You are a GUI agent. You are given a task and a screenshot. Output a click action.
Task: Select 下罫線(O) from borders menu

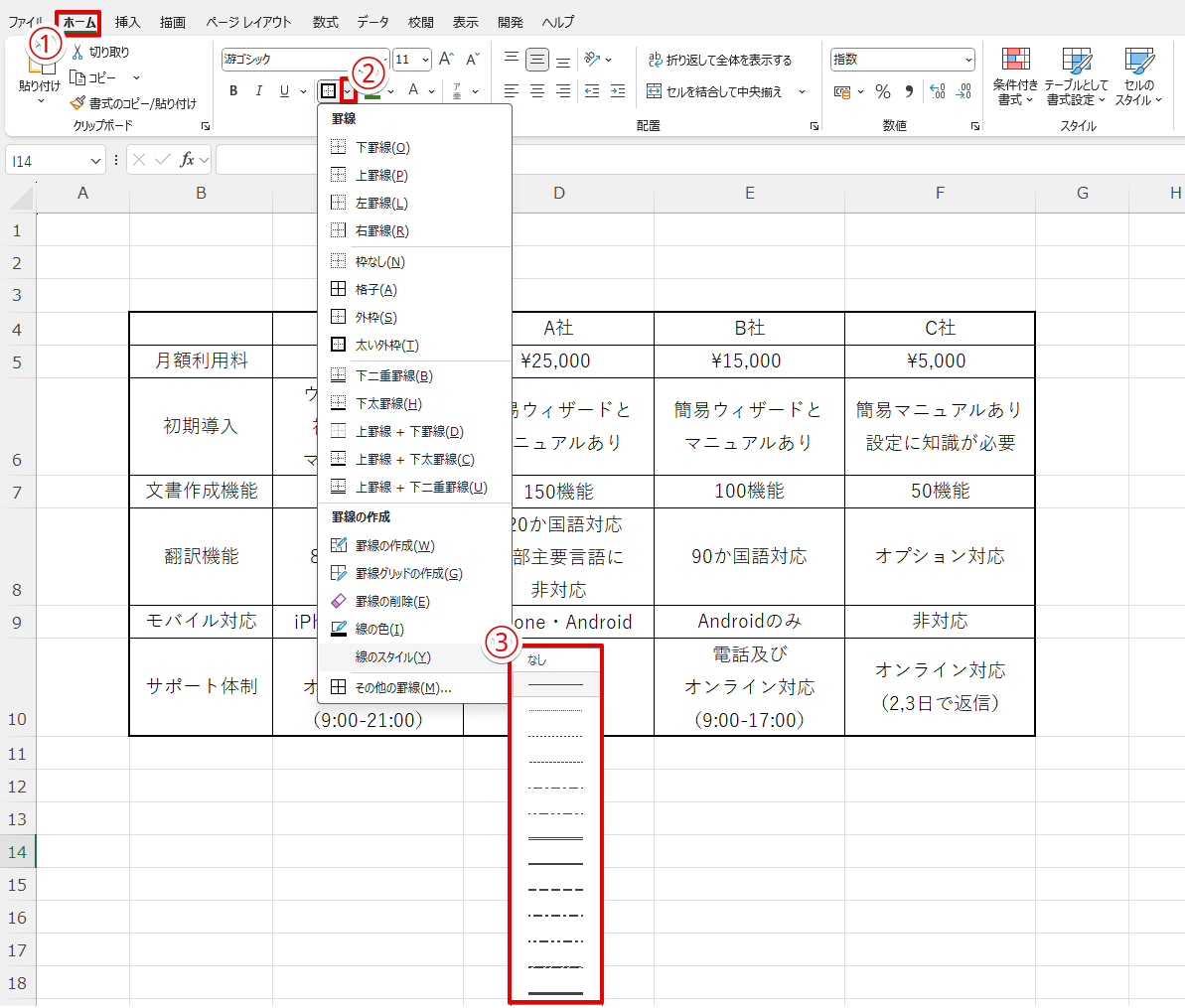[414, 147]
